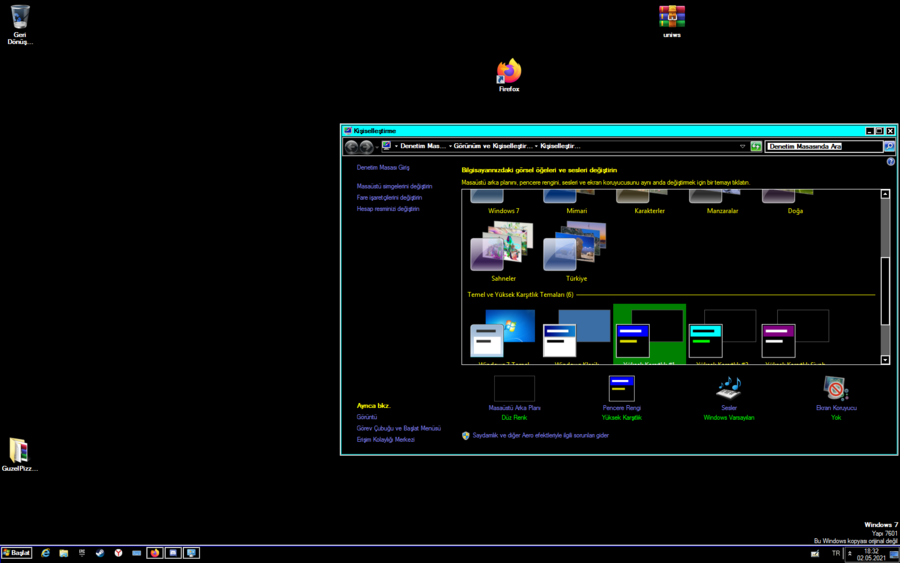Open Erişim Kolaylığı Merkezi link

tap(385, 440)
